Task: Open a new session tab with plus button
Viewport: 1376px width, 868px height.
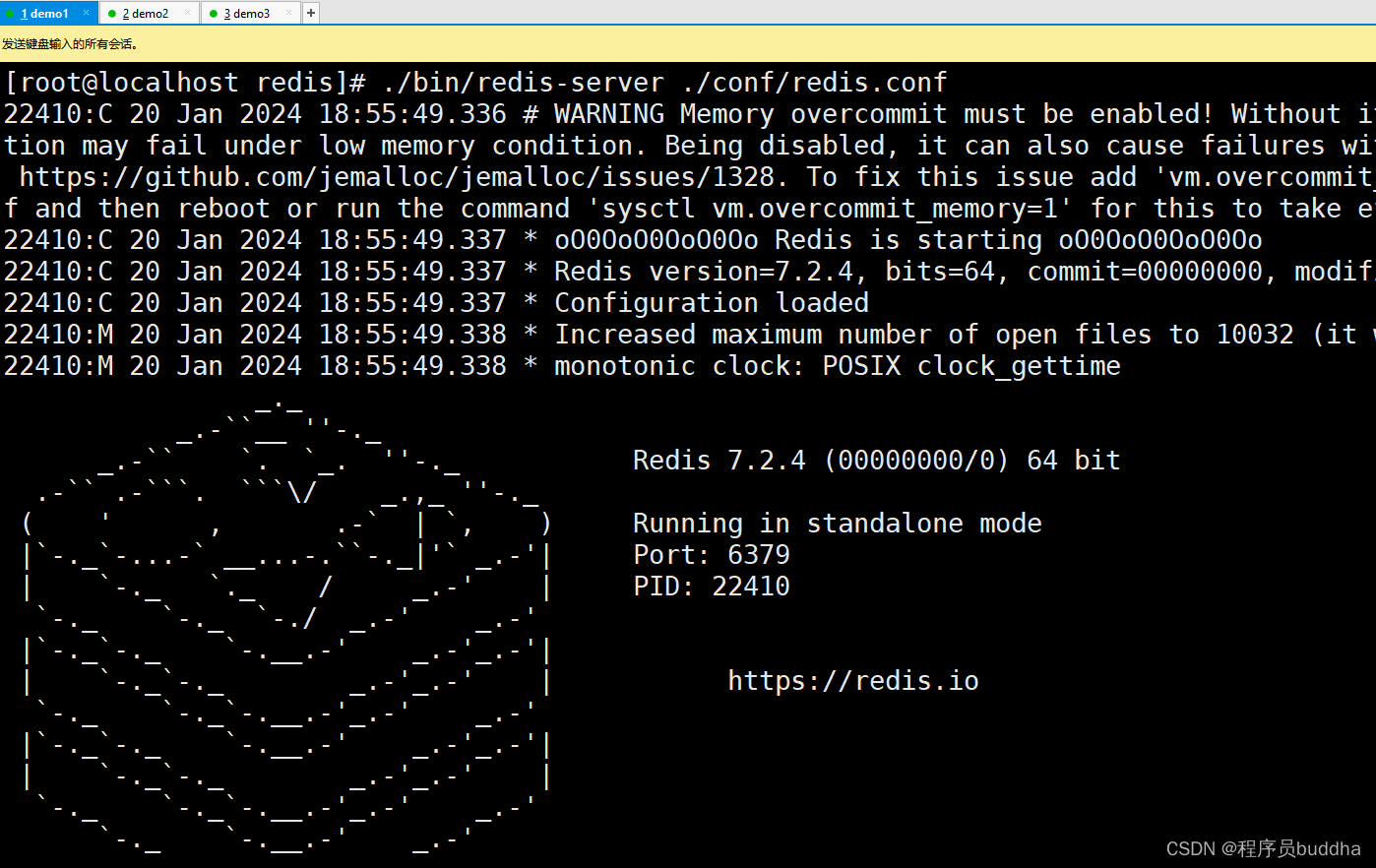Action: pyautogui.click(x=311, y=13)
